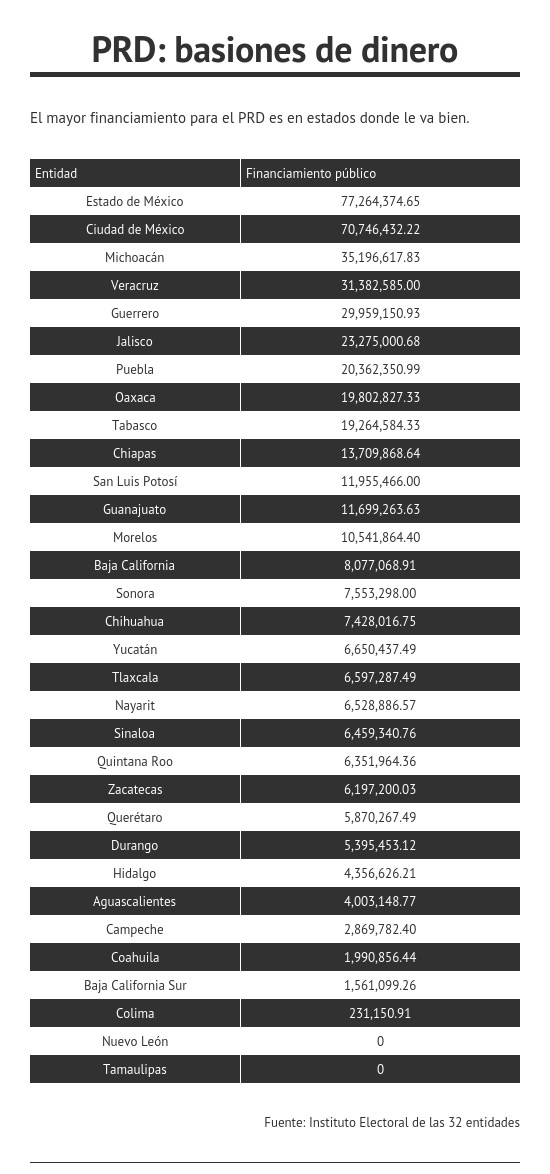
Task: Click the Aguascalientes row label
Action: tap(135, 901)
